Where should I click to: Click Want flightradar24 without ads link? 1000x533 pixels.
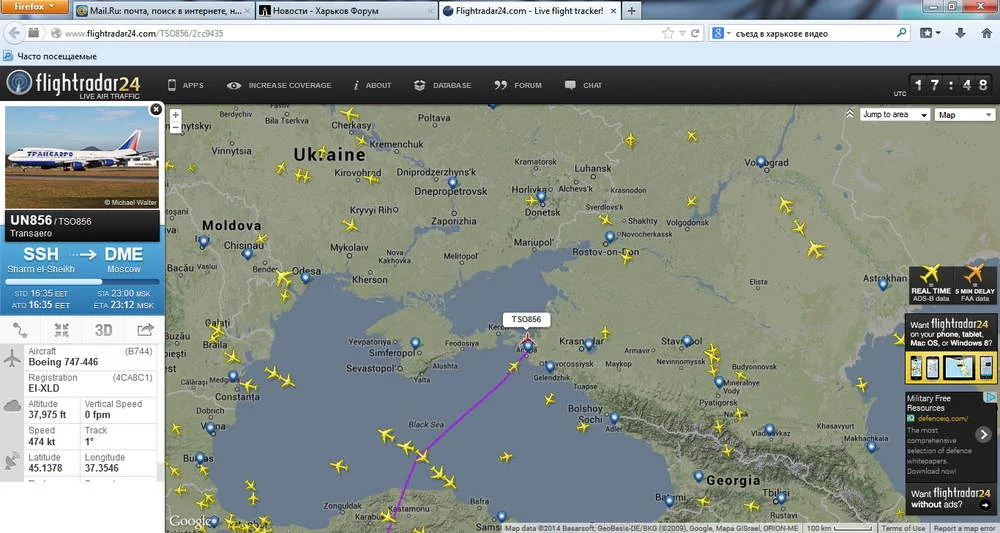coord(950,499)
